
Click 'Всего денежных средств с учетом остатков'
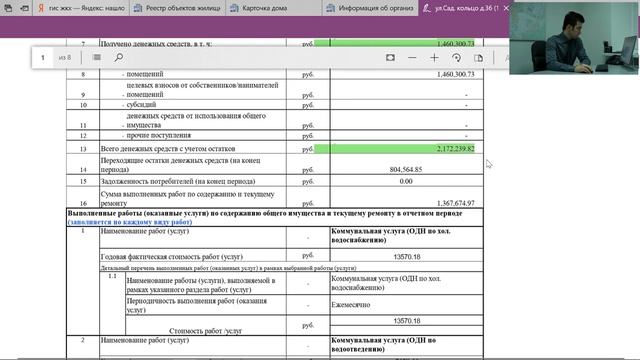point(168,149)
